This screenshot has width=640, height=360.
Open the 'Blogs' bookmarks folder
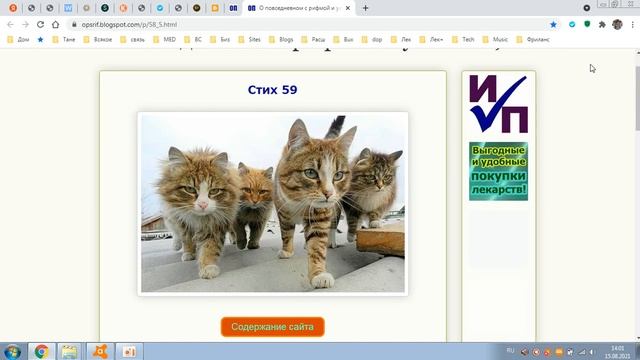(281, 40)
